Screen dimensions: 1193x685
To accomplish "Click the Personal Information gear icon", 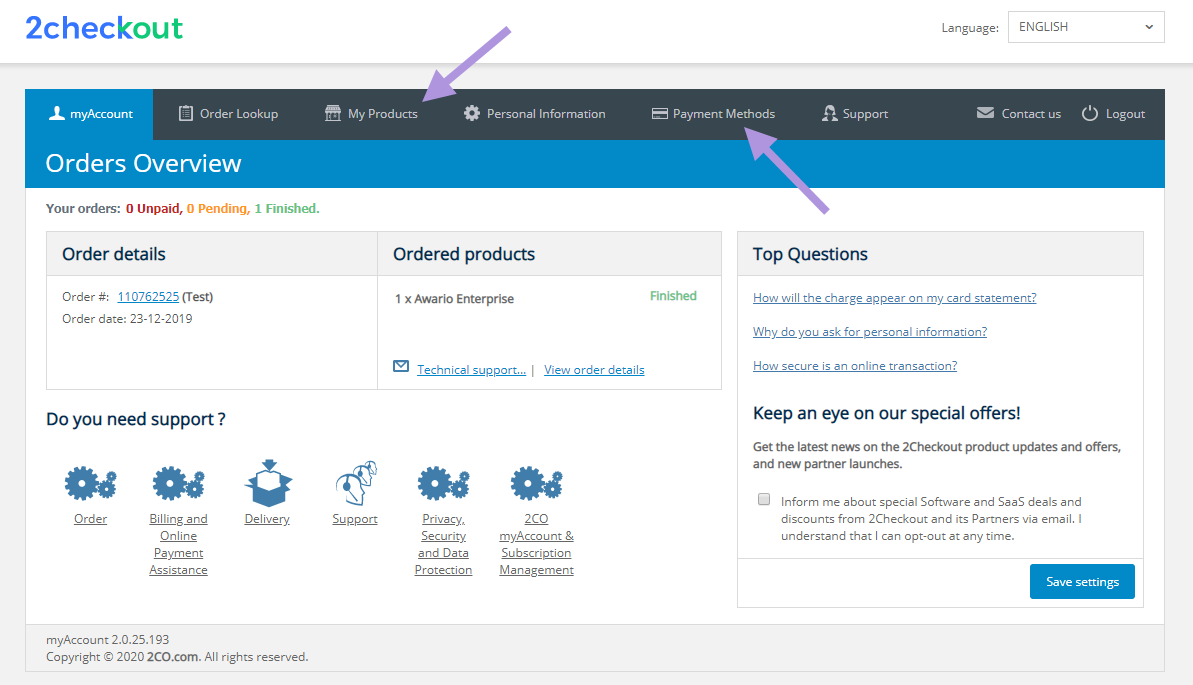I will (x=472, y=113).
